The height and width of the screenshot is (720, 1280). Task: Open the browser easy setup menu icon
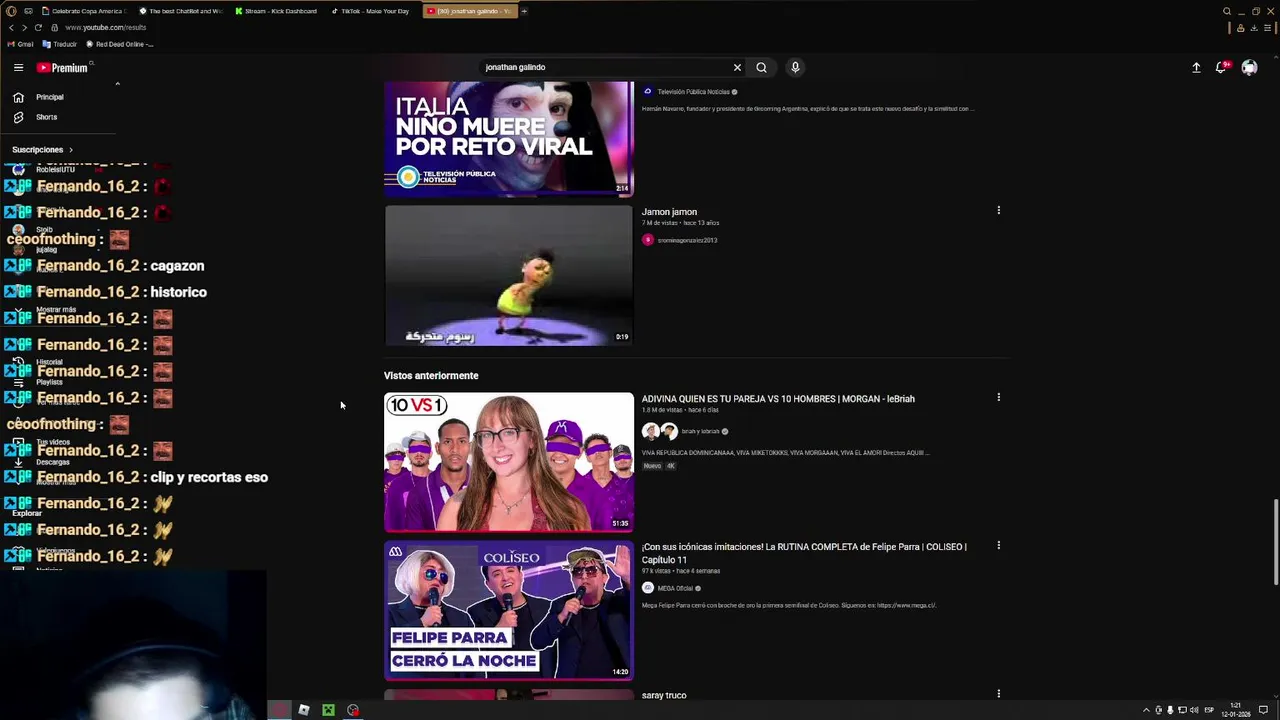(1268, 28)
